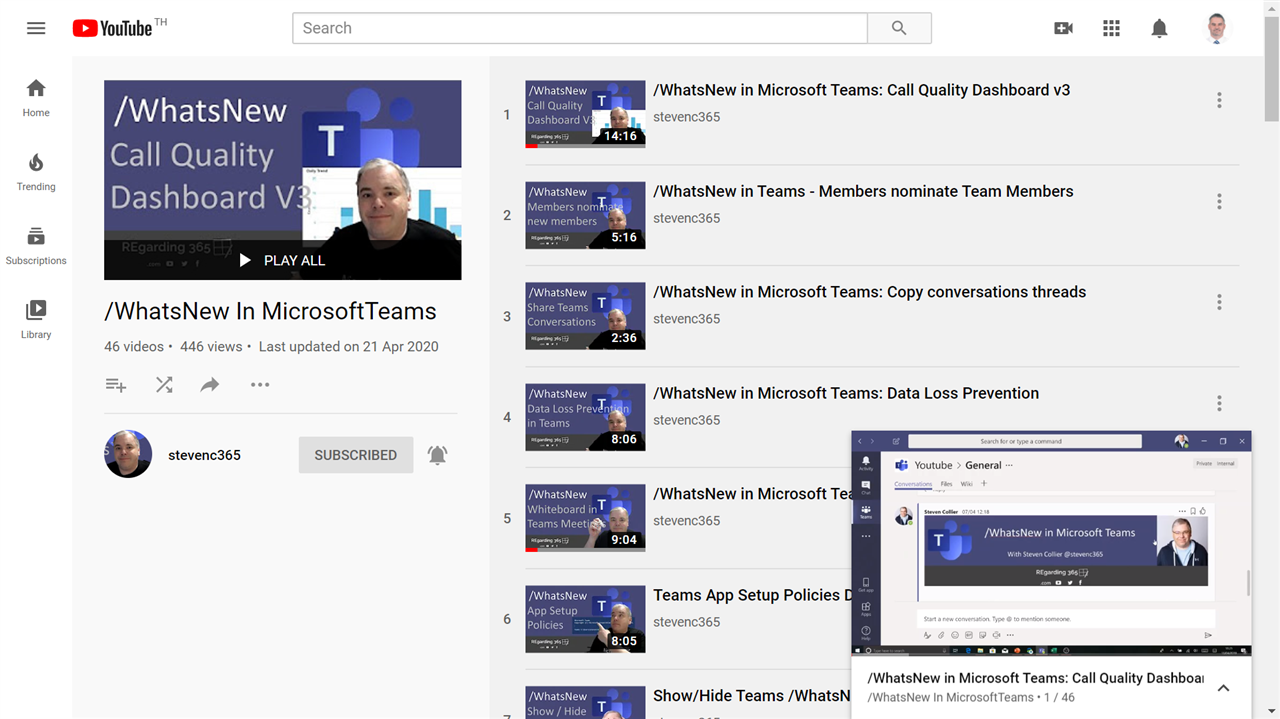Image resolution: width=1280 pixels, height=719 pixels.
Task: Open Call Quality Dashboard v3 video thumbnail
Action: 585,114
